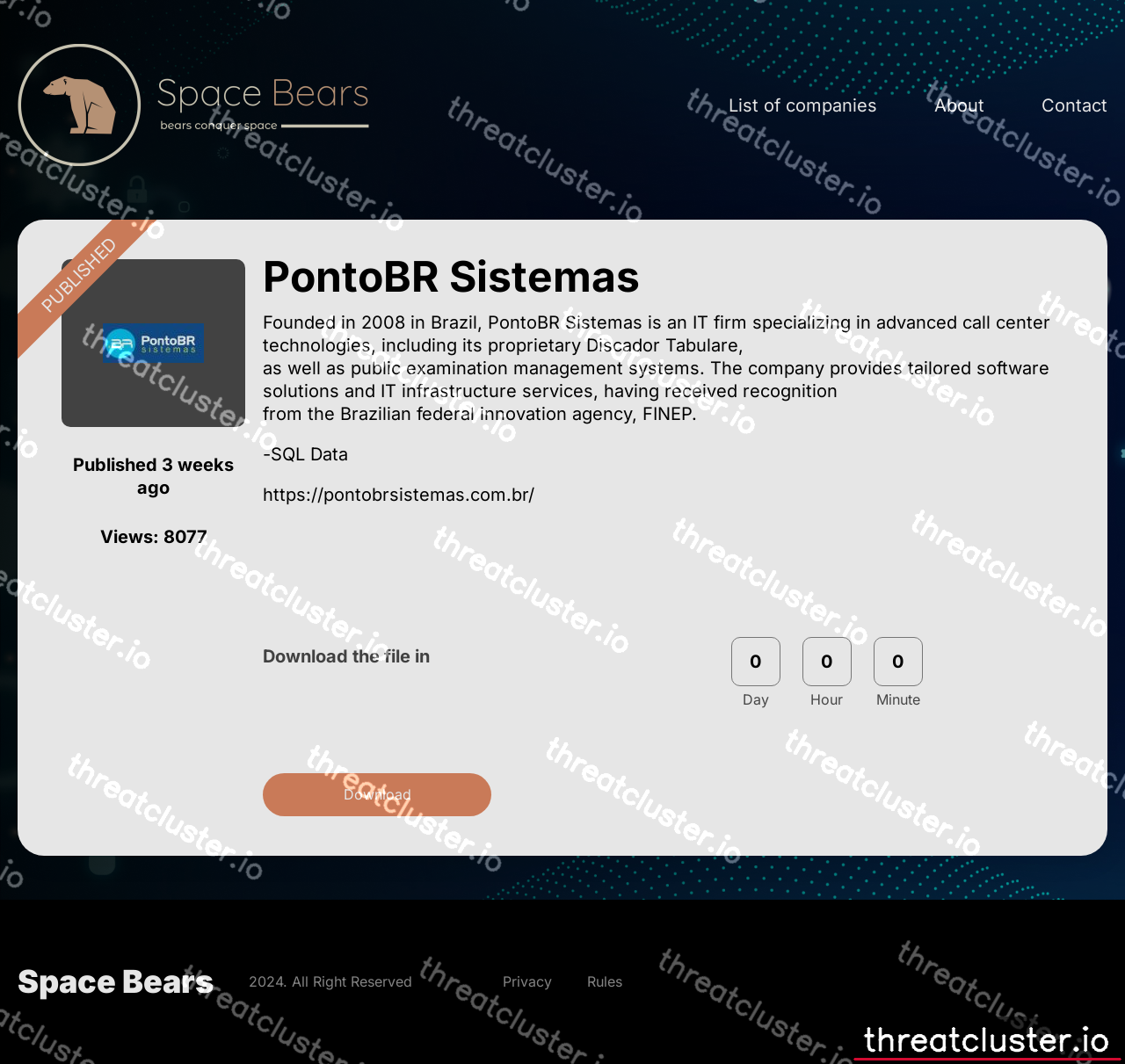Viewport: 1125px width, 1064px height.
Task: Click the 'Published 3 weeks ago' text
Action: 153,476
